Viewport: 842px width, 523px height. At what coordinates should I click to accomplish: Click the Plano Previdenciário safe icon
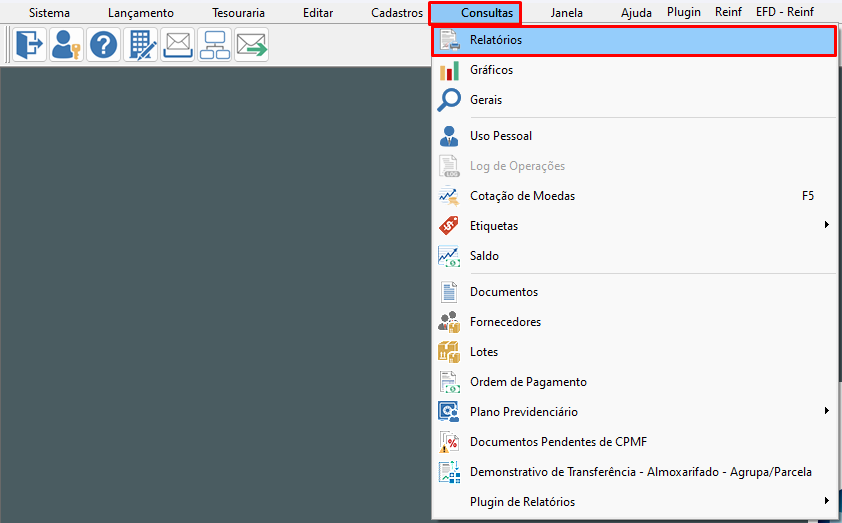[449, 412]
